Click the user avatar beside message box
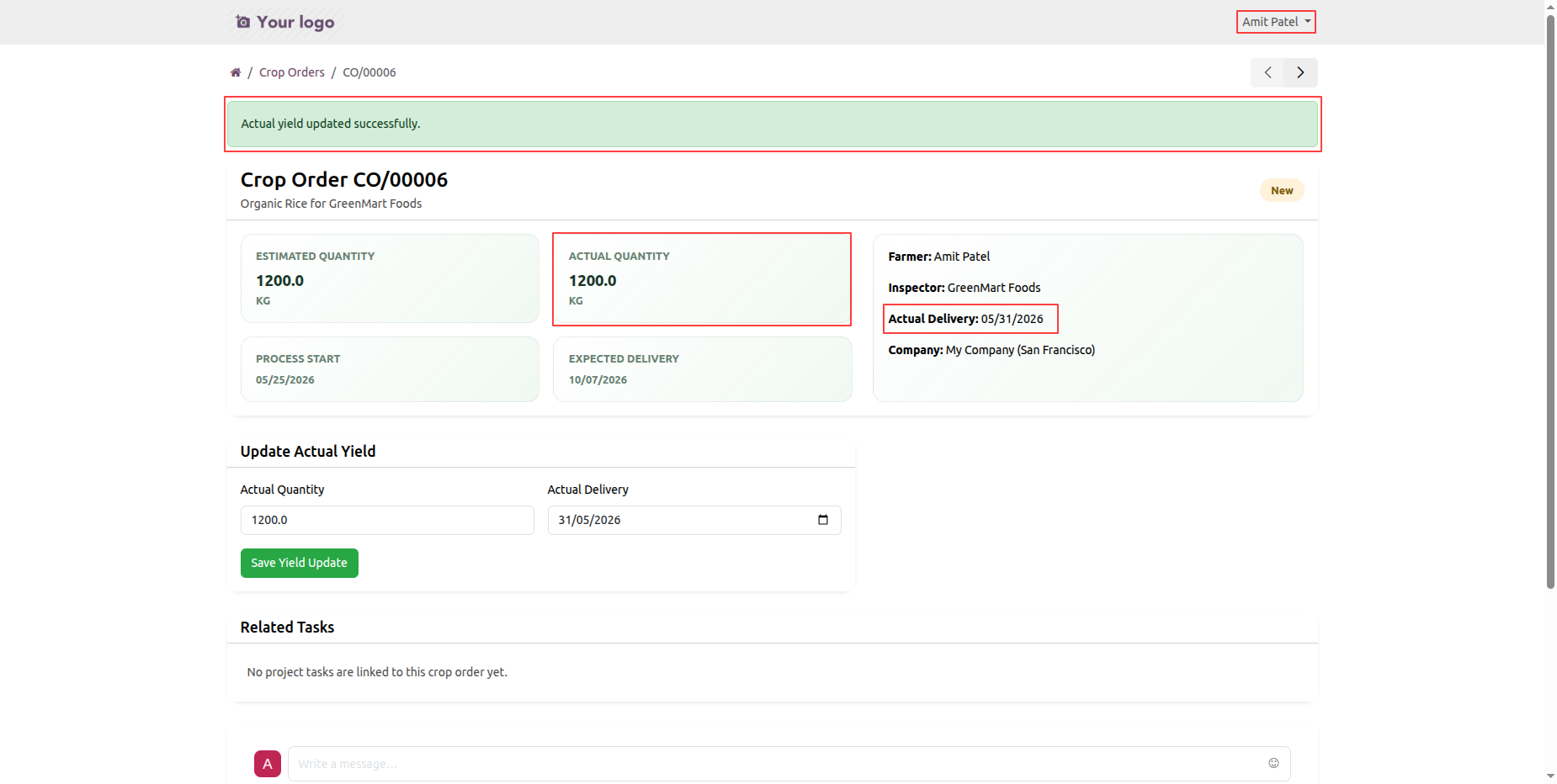 coord(268,764)
